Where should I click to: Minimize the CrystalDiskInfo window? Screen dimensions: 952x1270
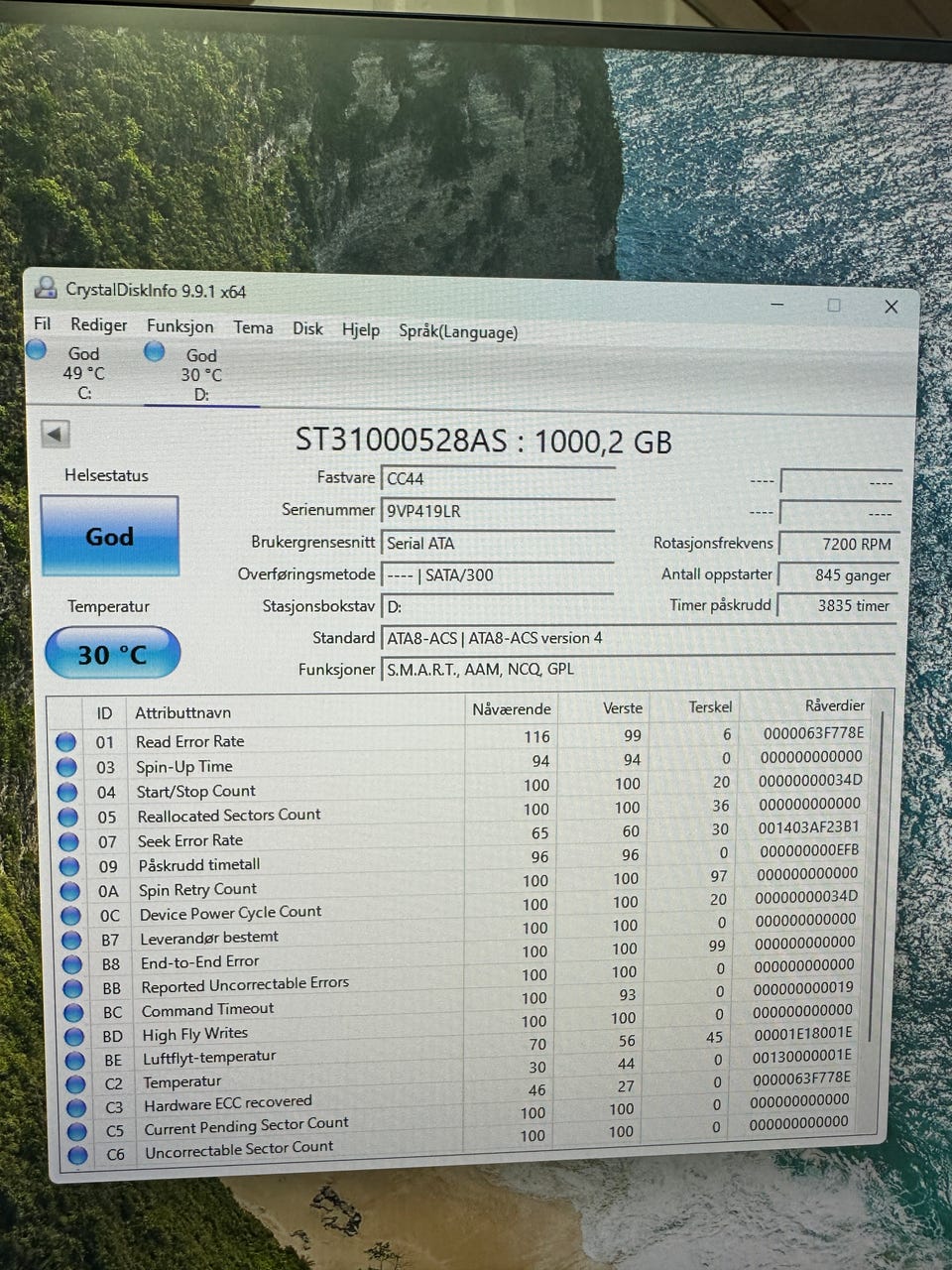pyautogui.click(x=776, y=304)
